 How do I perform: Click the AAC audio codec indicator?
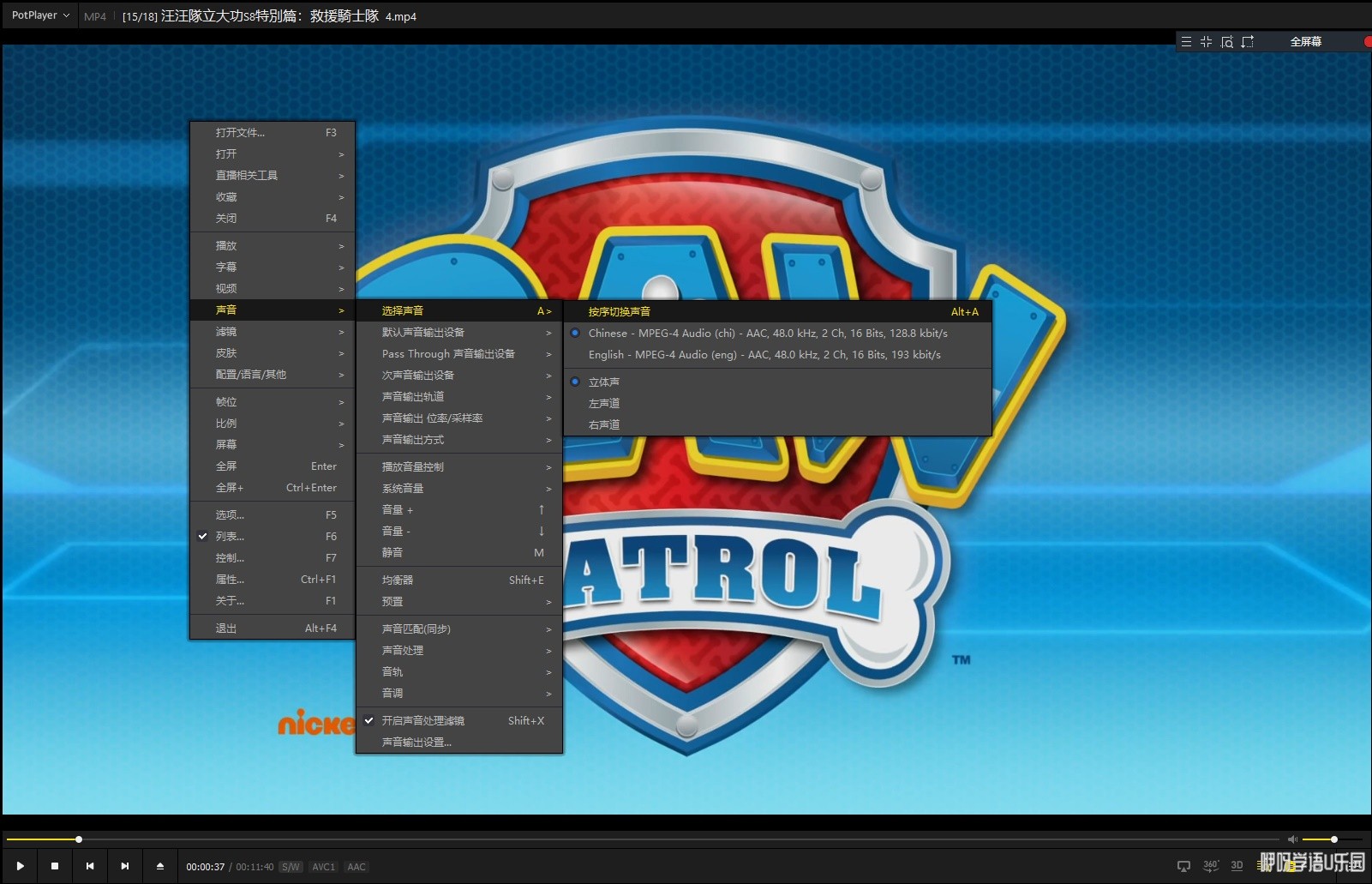[x=356, y=867]
